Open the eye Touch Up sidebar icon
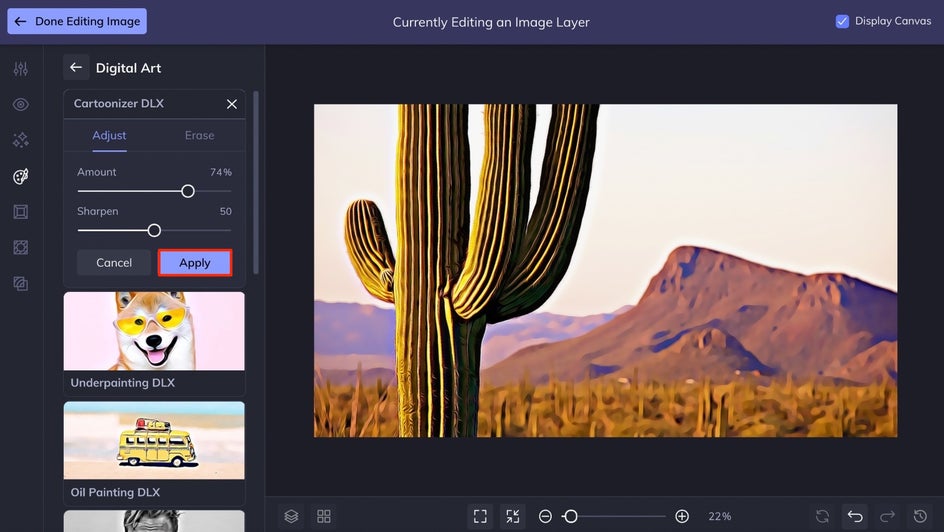 point(20,105)
